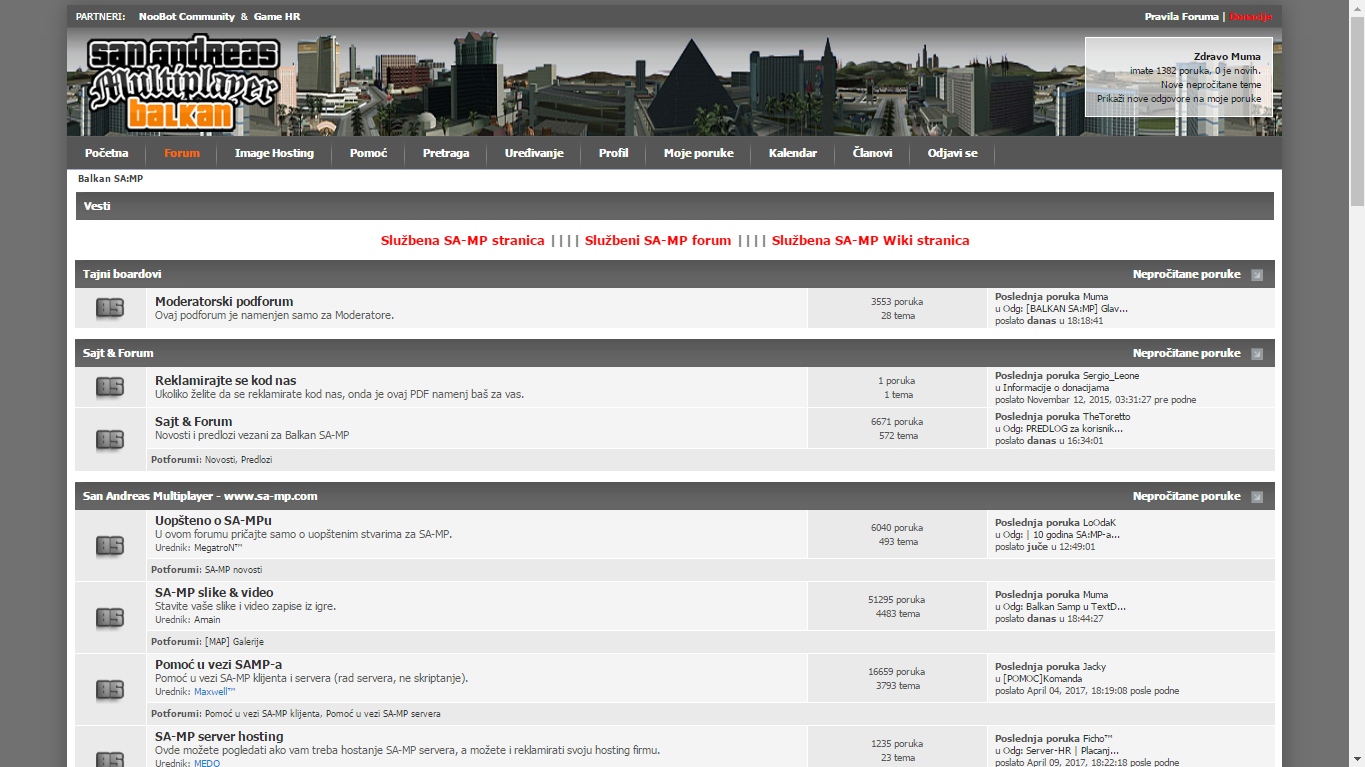The width and height of the screenshot is (1365, 767).
Task: Open moderator Maxwell™ profile link
Action: point(215,692)
